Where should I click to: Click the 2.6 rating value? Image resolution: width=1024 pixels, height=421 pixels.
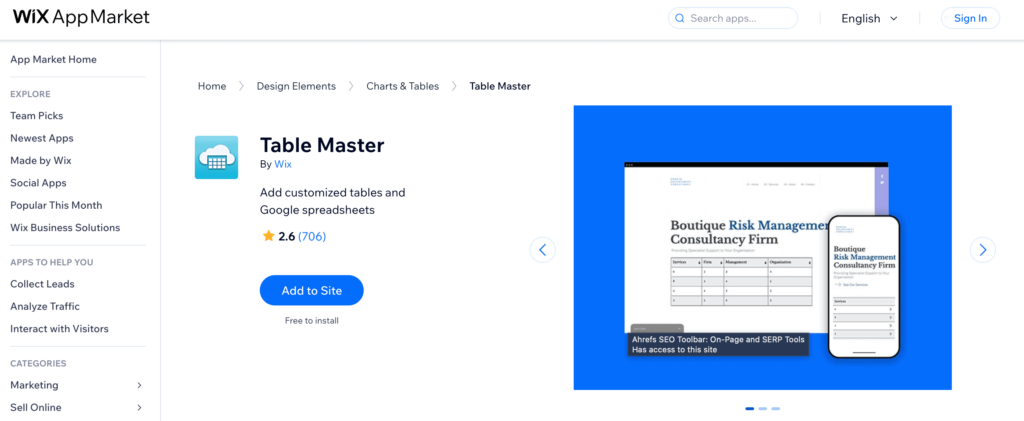coord(287,236)
